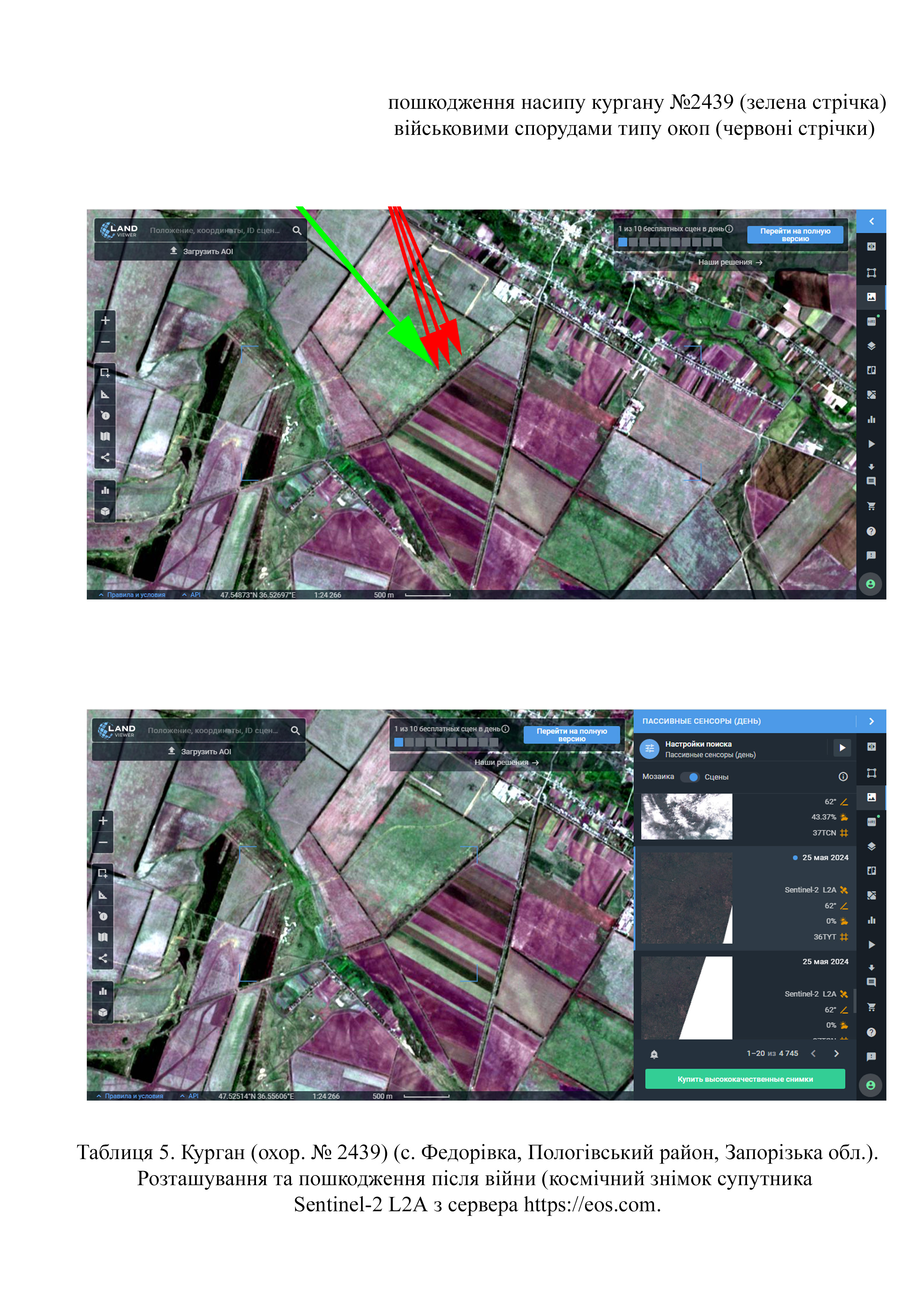Click the bell notification icon beside the page count
The image size is (924, 1307).
point(654,1054)
